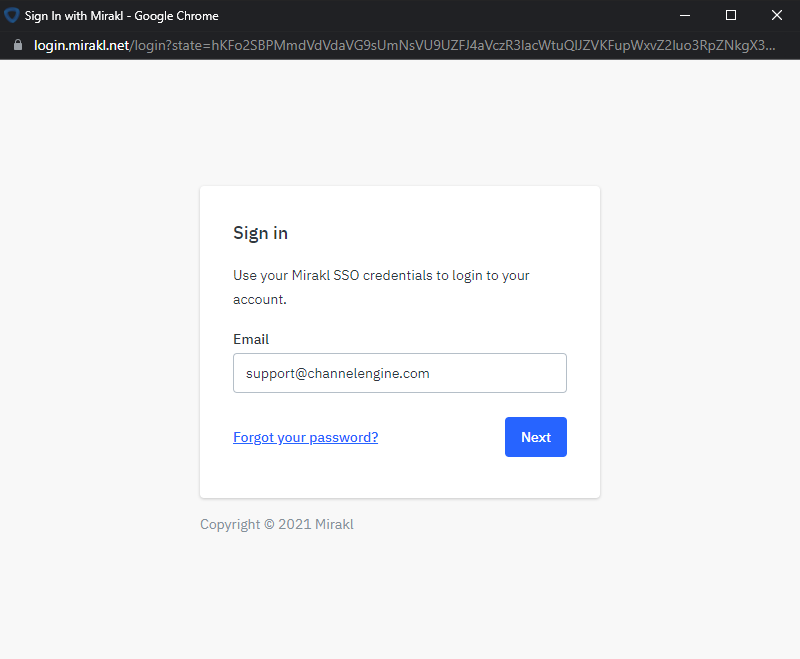
Task: Click blank page area above sign-in card
Action: click(399, 122)
